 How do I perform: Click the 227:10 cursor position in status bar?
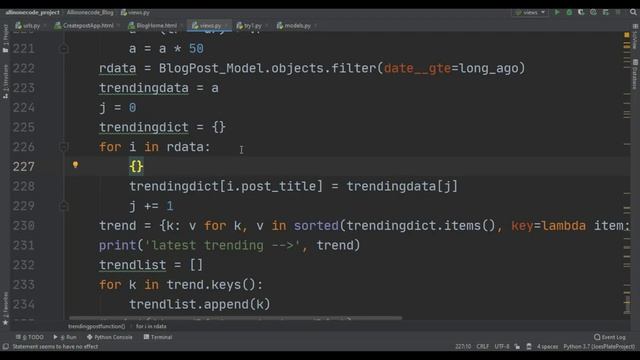[463, 347]
